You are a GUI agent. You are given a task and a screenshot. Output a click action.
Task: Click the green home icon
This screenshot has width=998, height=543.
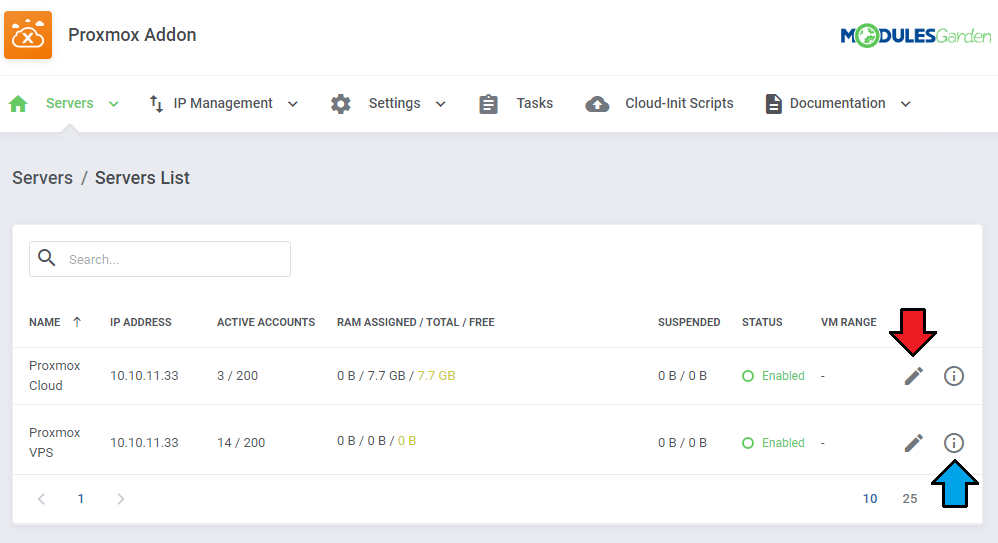click(x=18, y=103)
